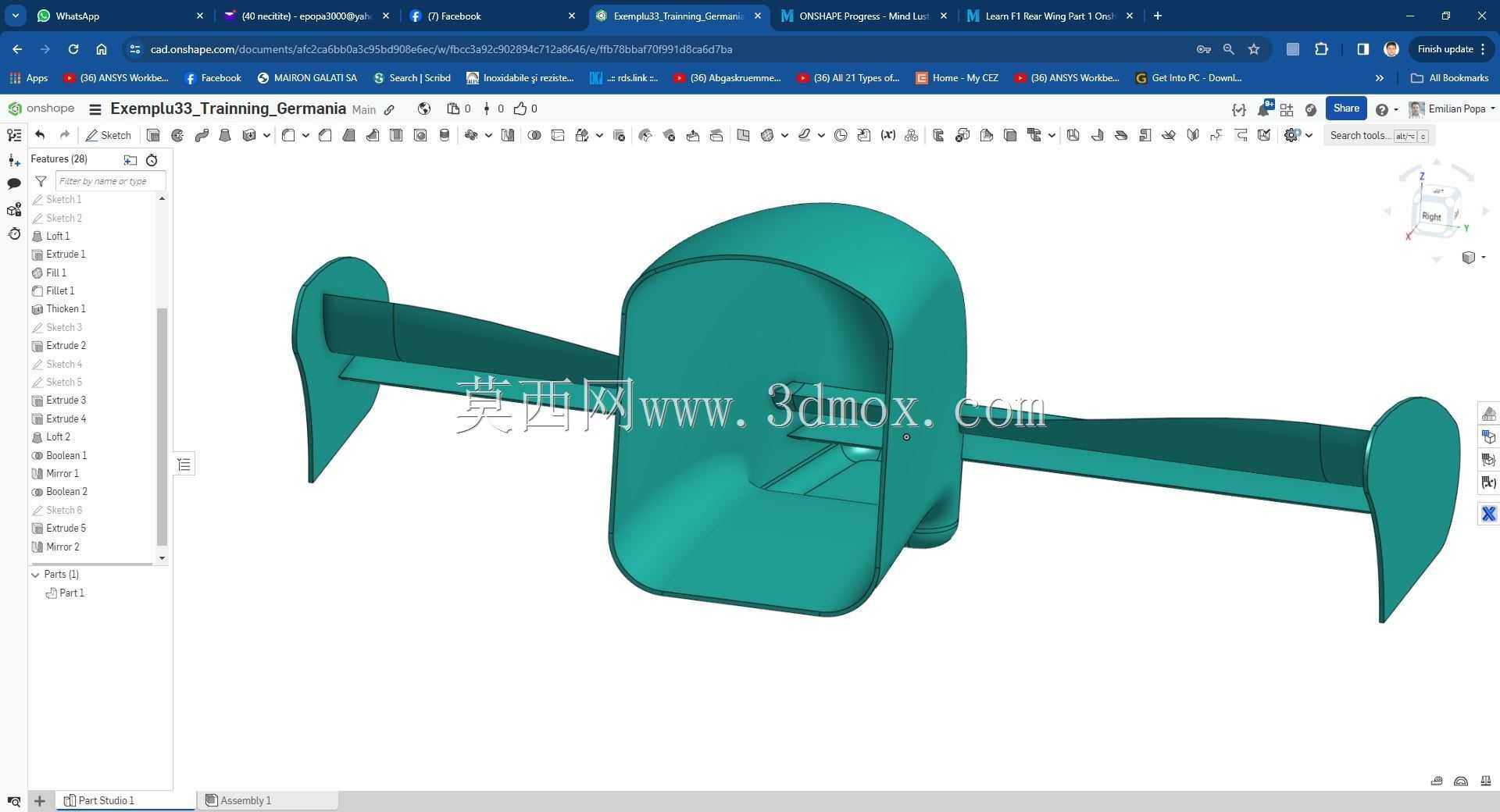Select the Sweep tool
1500x812 pixels.
[202, 135]
